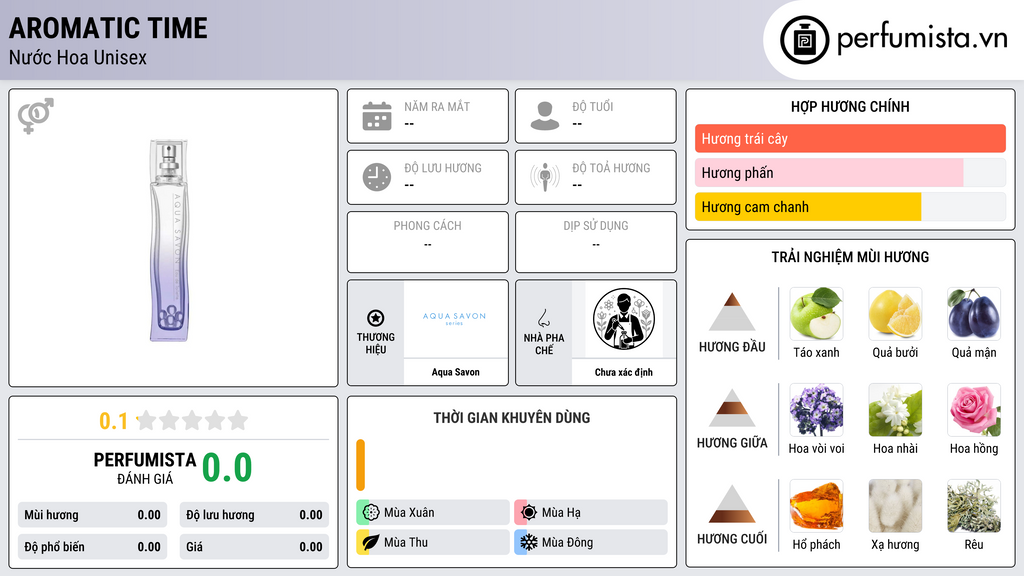
Task: Click the Hợp hương chính heading
Action: [850, 106]
